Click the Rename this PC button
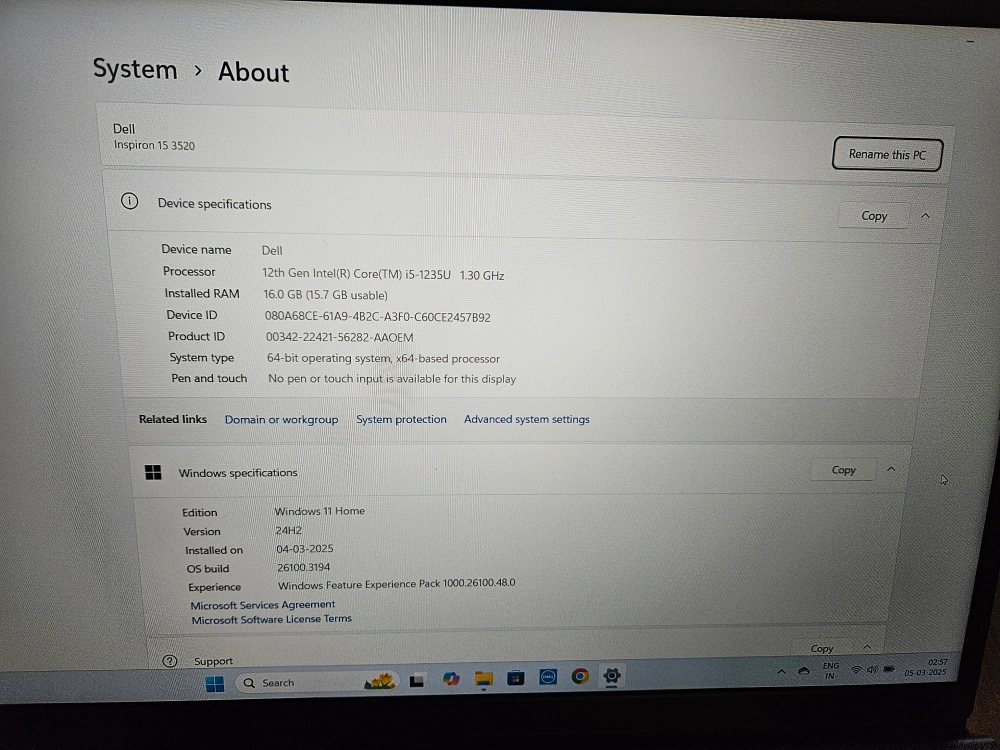Image resolution: width=1000 pixels, height=750 pixels. pyautogui.click(x=887, y=154)
